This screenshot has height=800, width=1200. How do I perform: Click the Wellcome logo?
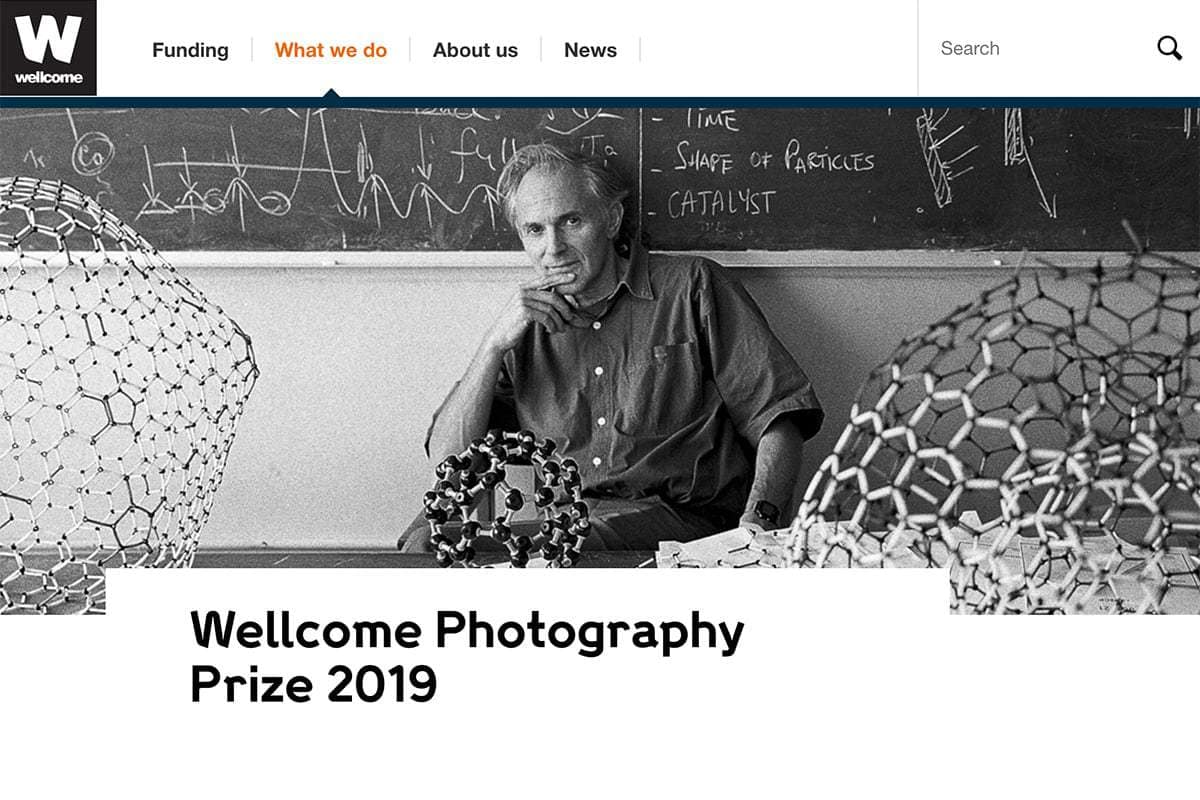point(48,48)
